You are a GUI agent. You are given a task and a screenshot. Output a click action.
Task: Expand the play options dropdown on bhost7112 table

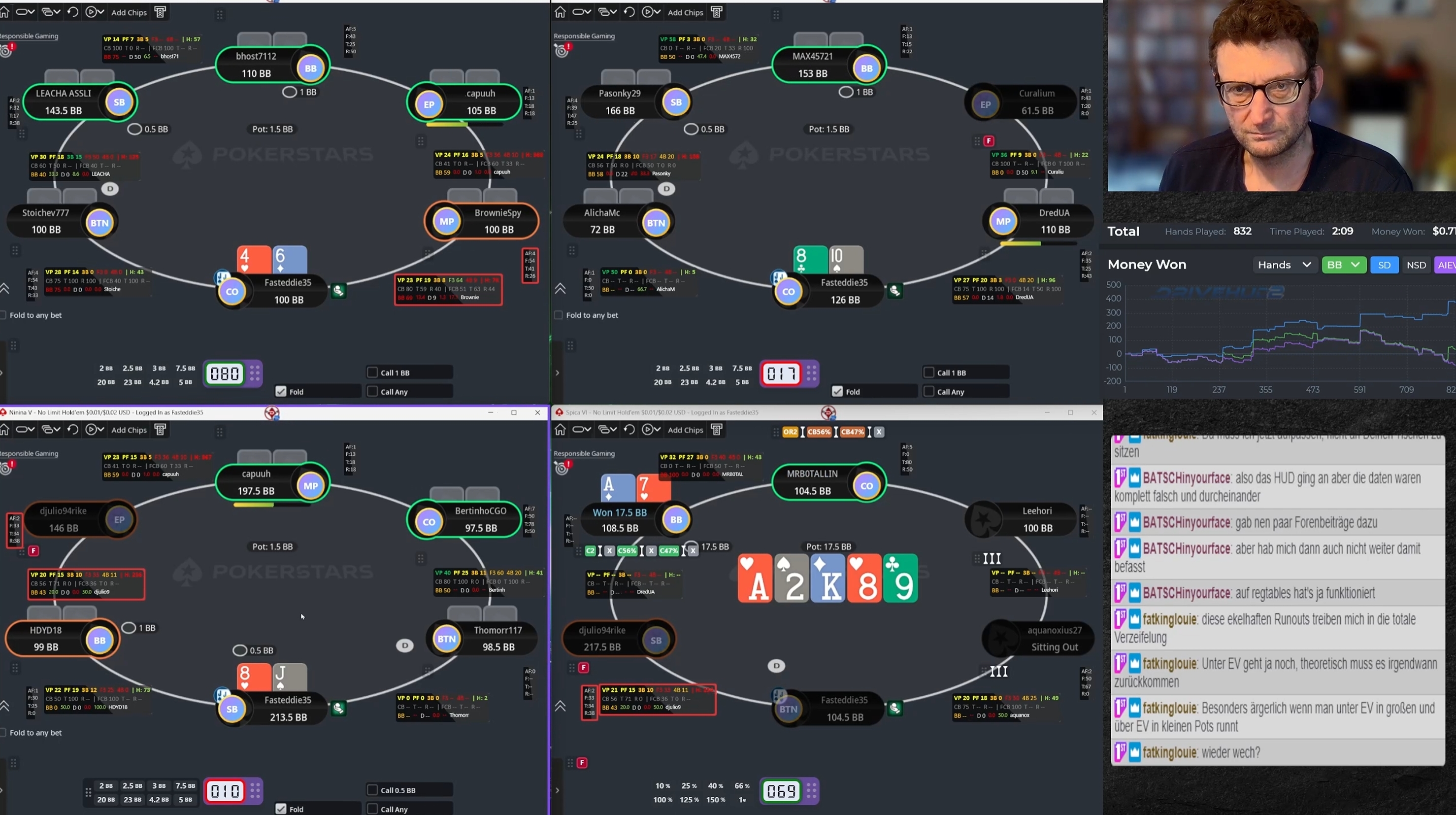(x=95, y=12)
